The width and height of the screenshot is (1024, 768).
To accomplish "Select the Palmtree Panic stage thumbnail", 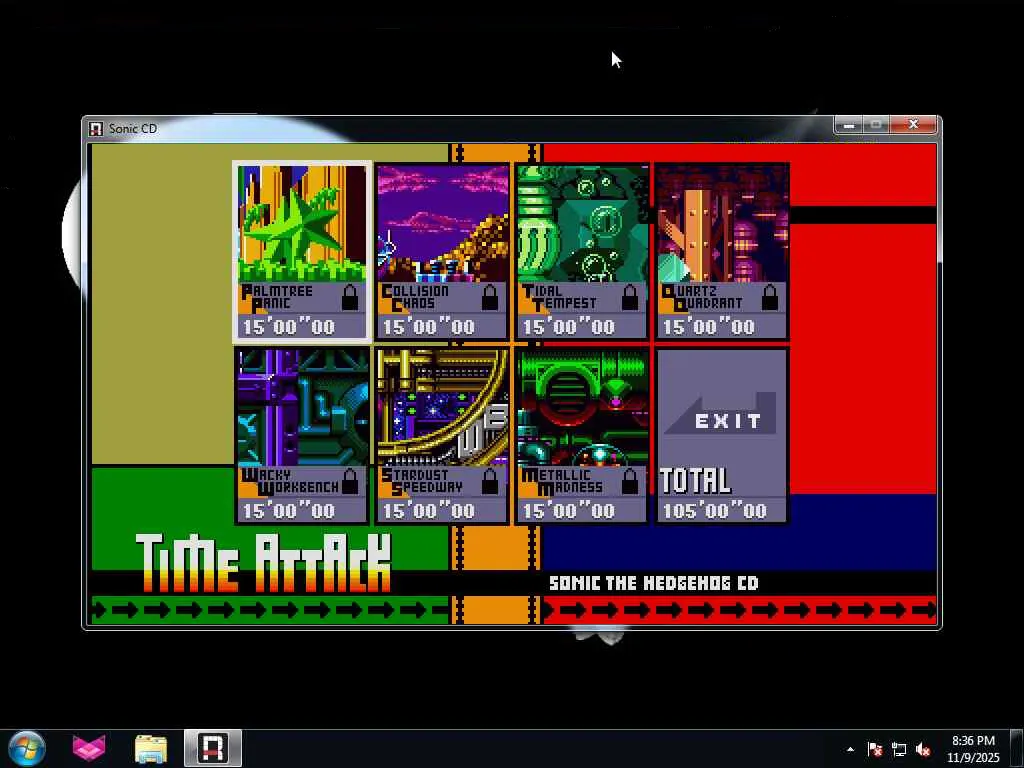I will pyautogui.click(x=302, y=223).
